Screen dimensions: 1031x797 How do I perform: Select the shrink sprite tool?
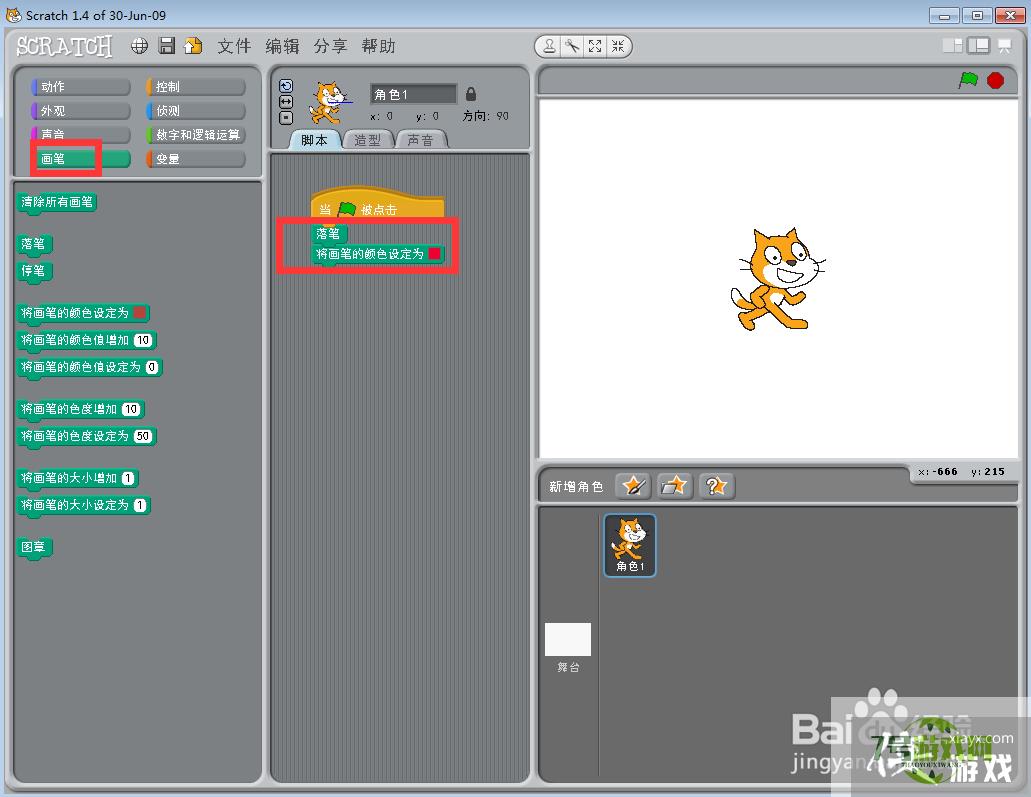618,45
